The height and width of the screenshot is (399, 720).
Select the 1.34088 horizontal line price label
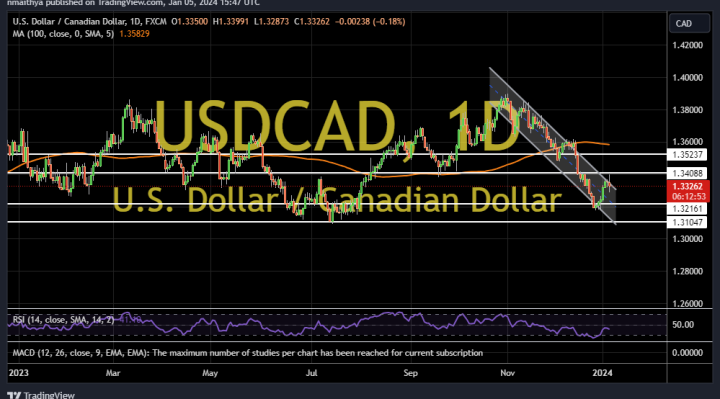click(x=687, y=173)
